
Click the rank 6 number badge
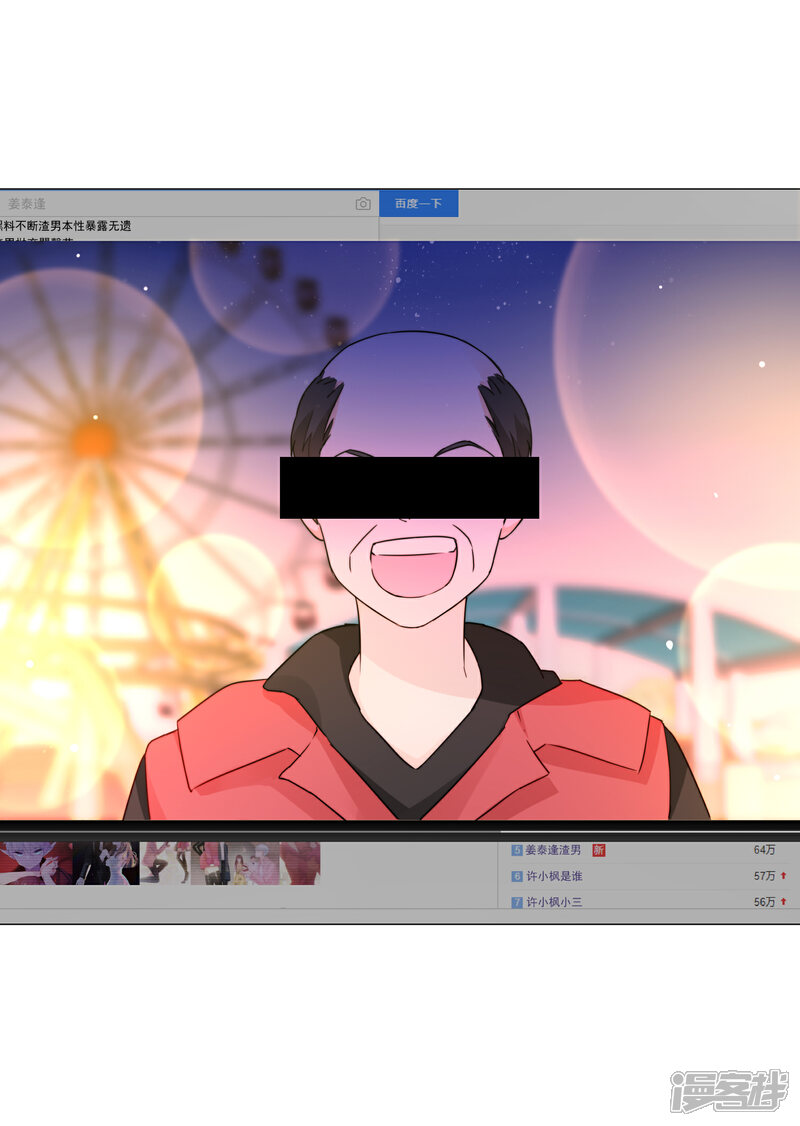517,876
